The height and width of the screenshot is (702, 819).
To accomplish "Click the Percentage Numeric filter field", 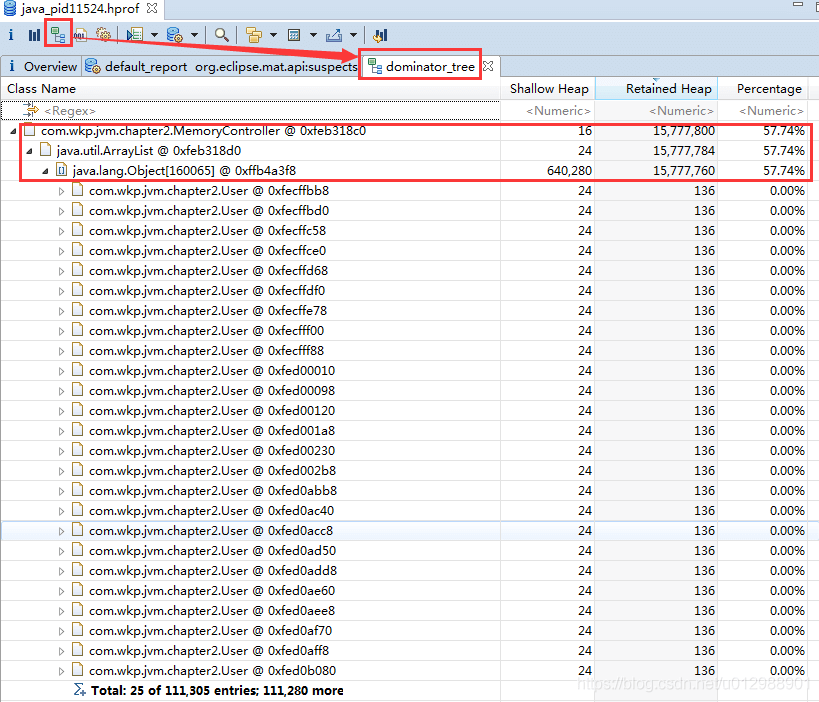I will click(763, 111).
